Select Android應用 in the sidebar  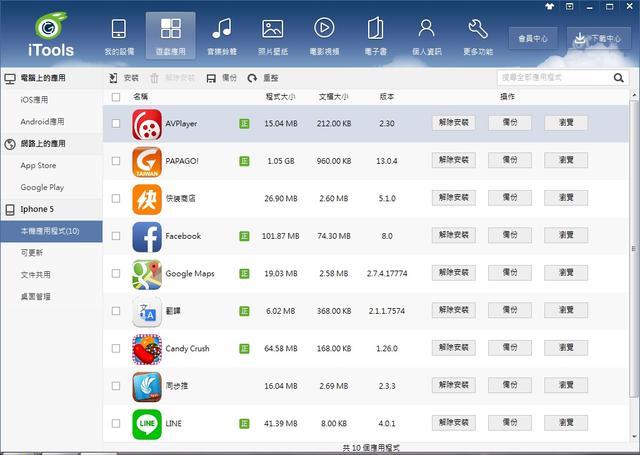(42, 122)
